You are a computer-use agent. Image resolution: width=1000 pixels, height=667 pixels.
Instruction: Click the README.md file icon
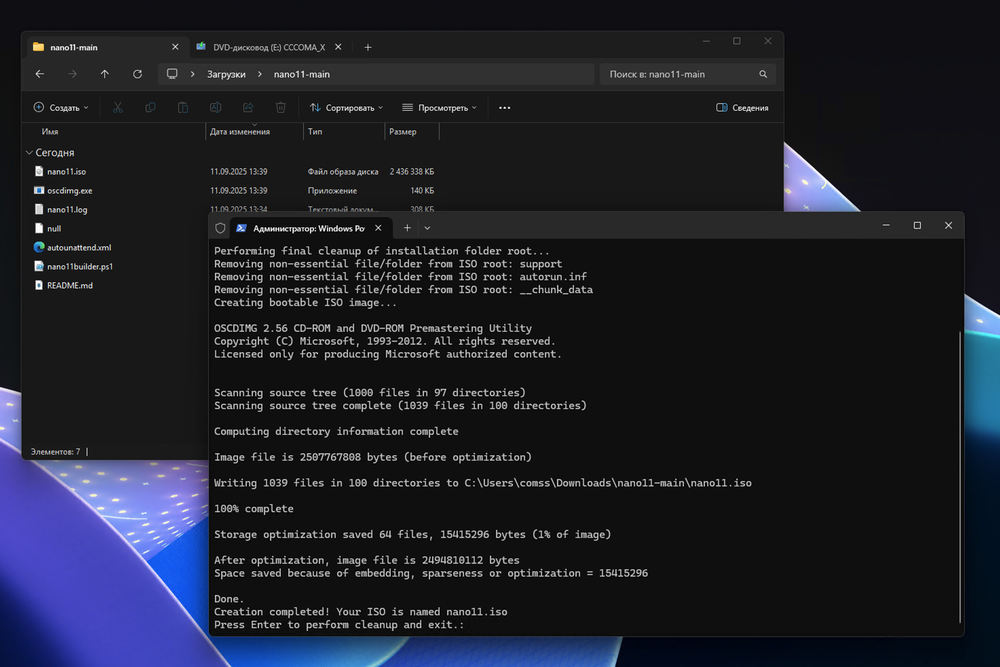(39, 285)
